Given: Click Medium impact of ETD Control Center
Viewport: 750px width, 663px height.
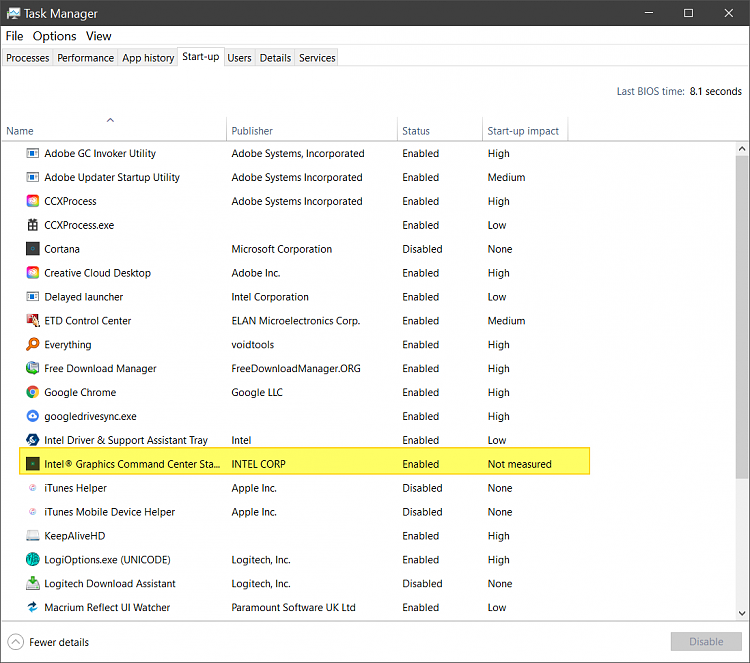Looking at the screenshot, I should click(x=506, y=320).
